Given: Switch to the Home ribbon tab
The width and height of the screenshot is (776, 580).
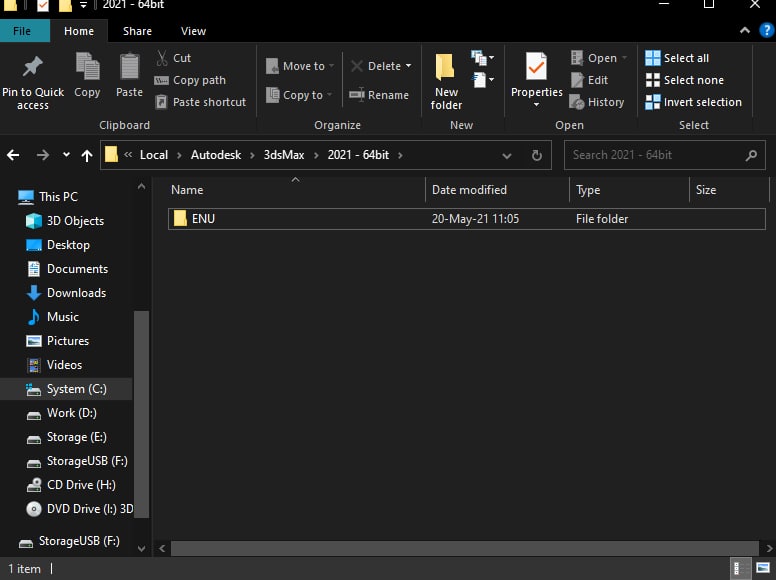Looking at the screenshot, I should (x=79, y=31).
